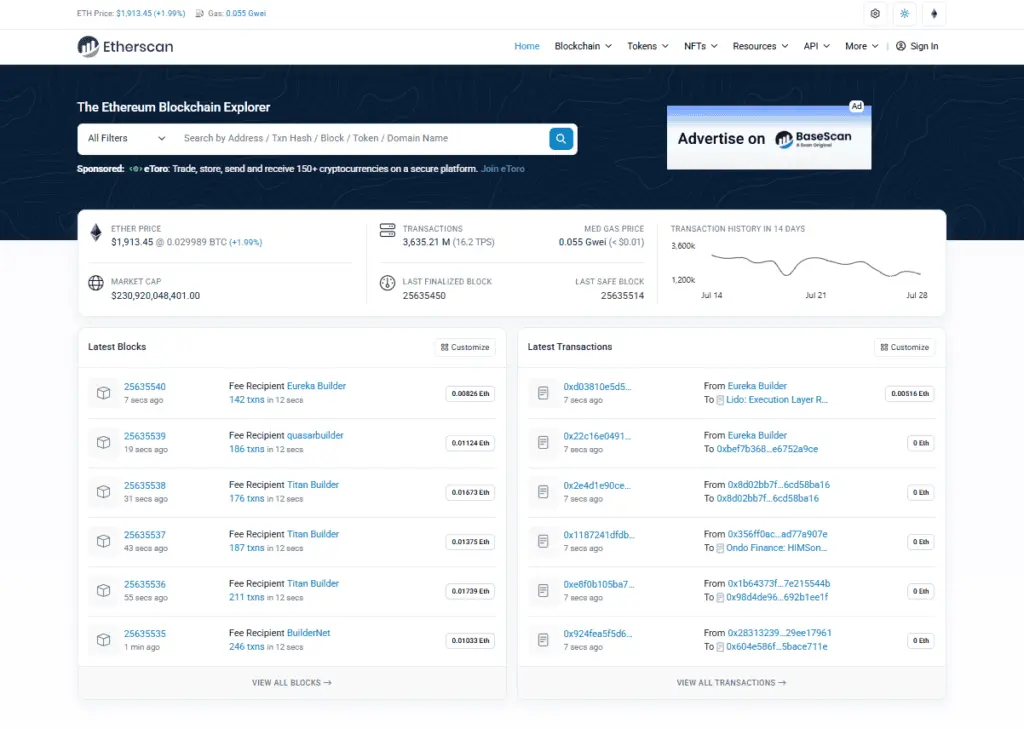Open address 0xbef7b368...e6752a9ce
Screen dimensions: 1024x729
[x=767, y=449]
